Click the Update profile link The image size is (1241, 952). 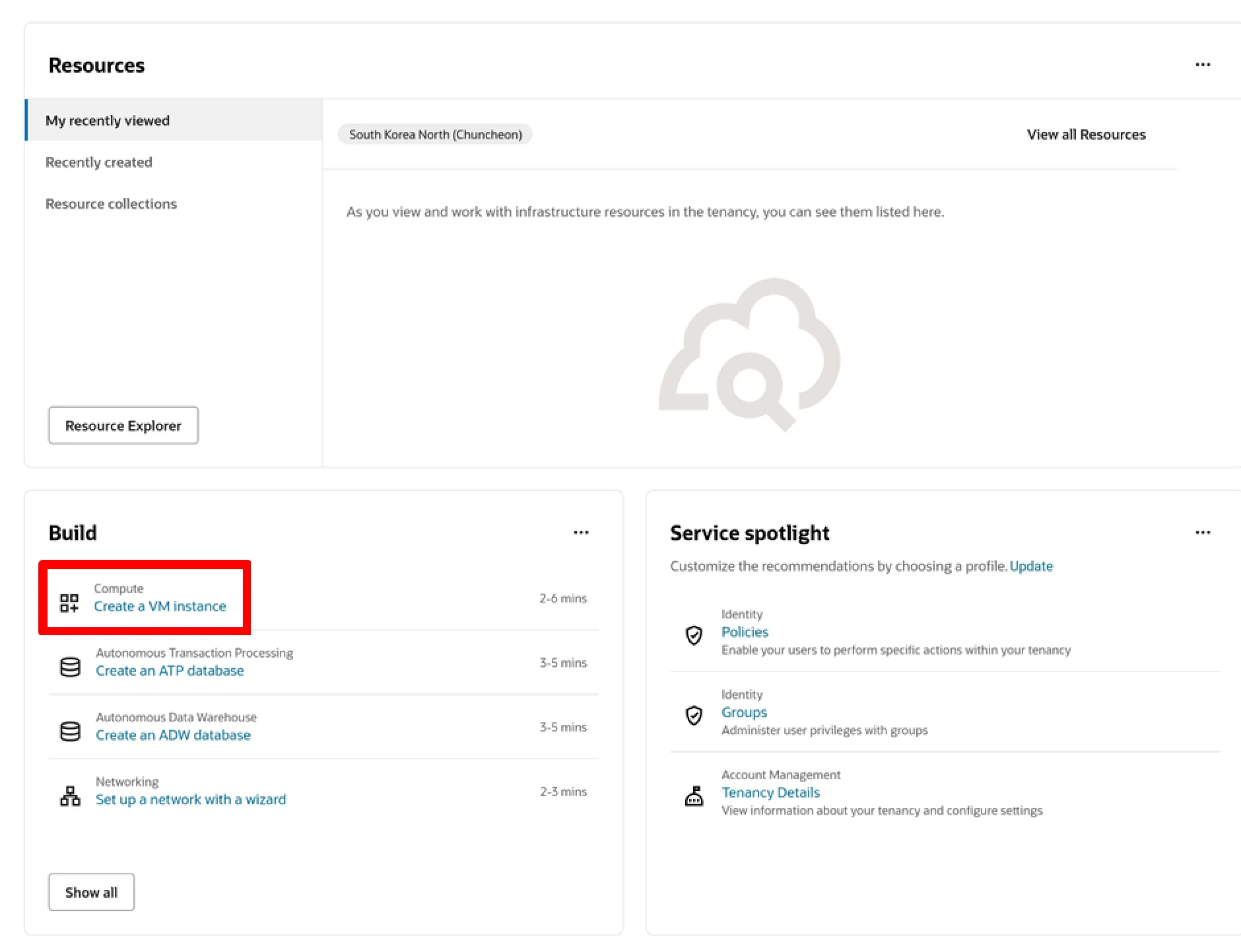1031,566
